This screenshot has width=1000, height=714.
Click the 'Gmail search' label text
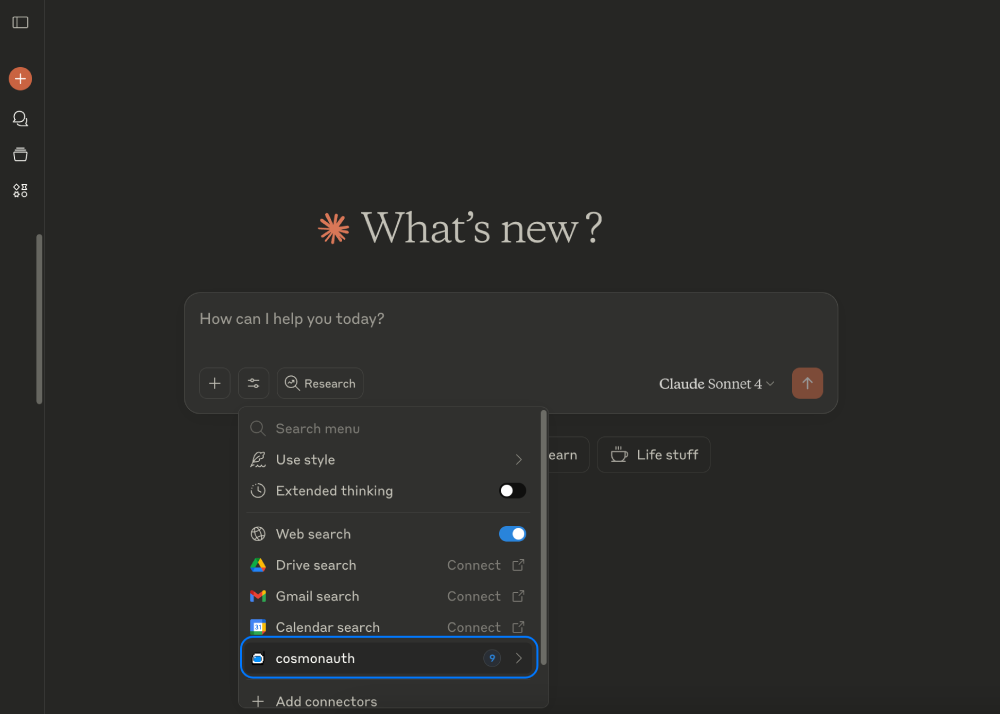click(317, 596)
